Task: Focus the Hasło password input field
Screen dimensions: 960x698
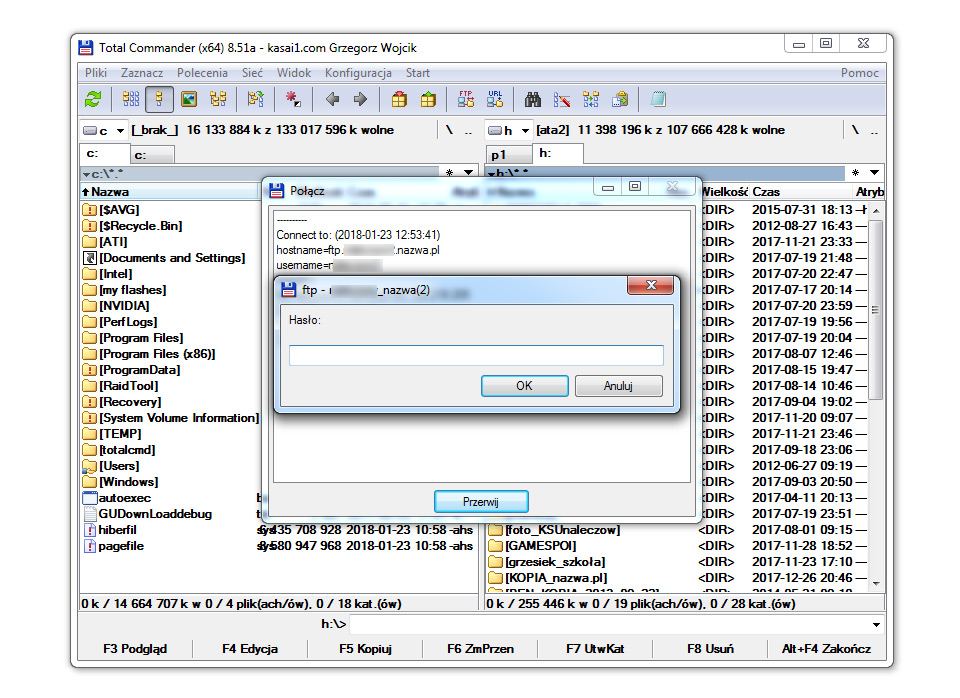Action: (476, 355)
